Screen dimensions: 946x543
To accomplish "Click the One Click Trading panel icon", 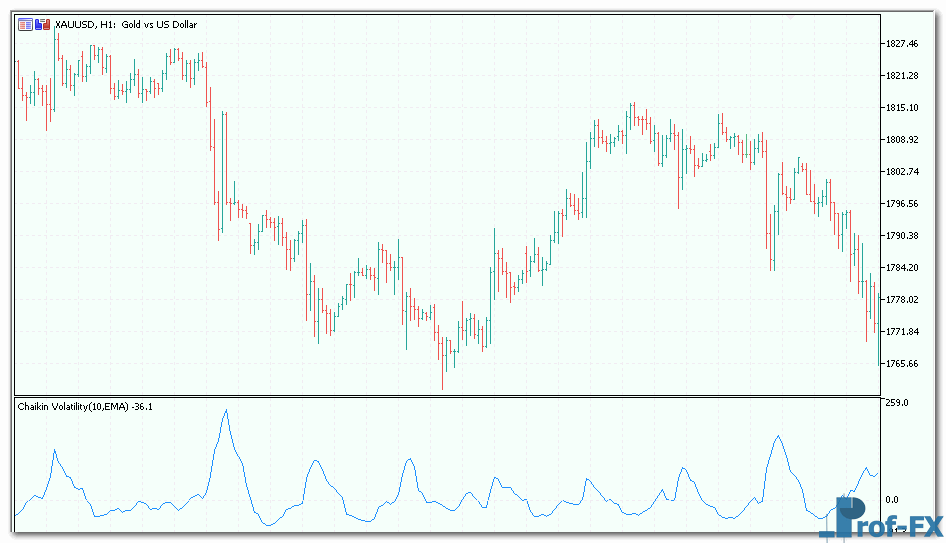I will coord(25,24).
